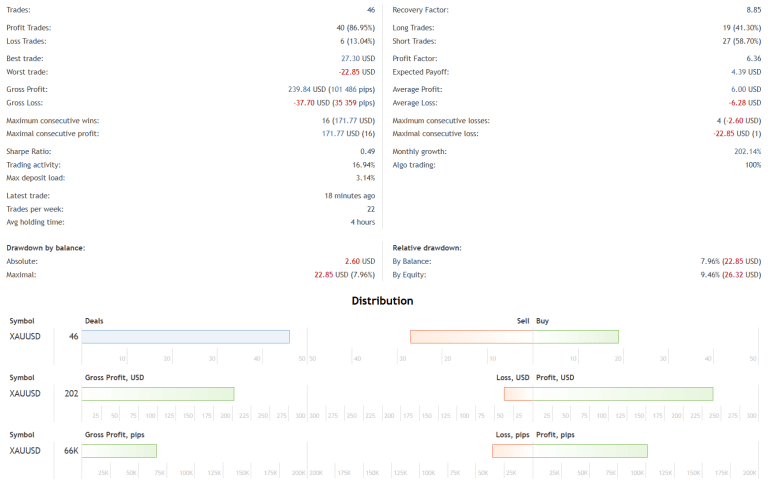The width and height of the screenshot is (768, 487).
Task: Click the Relative drawdown heading
Action: tap(427, 247)
